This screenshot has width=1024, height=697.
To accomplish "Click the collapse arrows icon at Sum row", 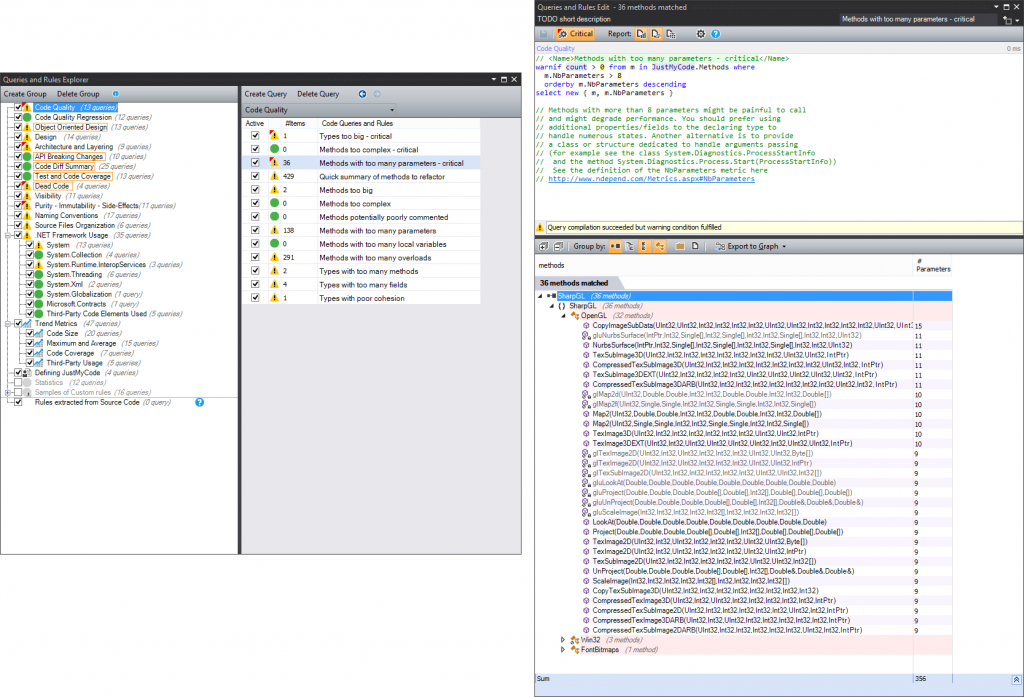I will tap(1016, 679).
